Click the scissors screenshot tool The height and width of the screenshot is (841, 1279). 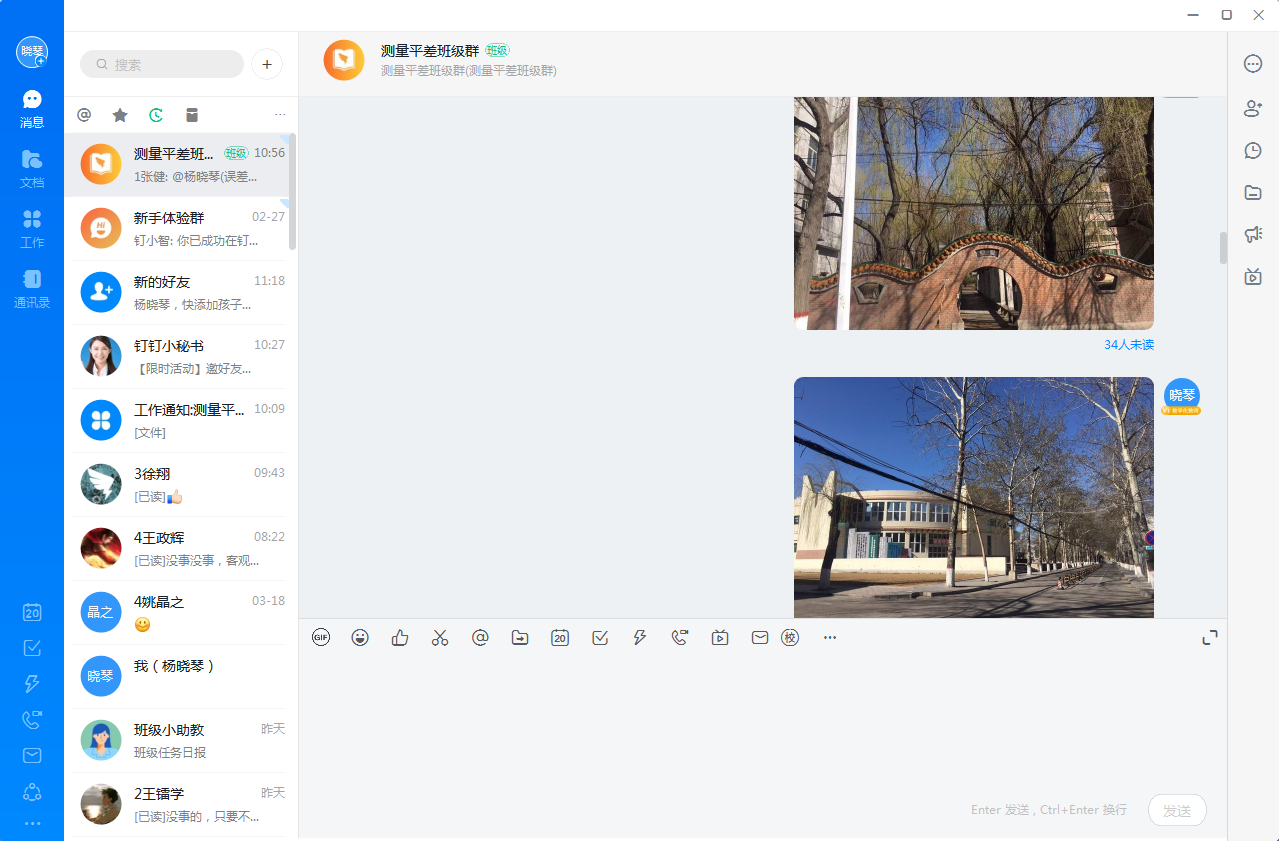click(440, 637)
